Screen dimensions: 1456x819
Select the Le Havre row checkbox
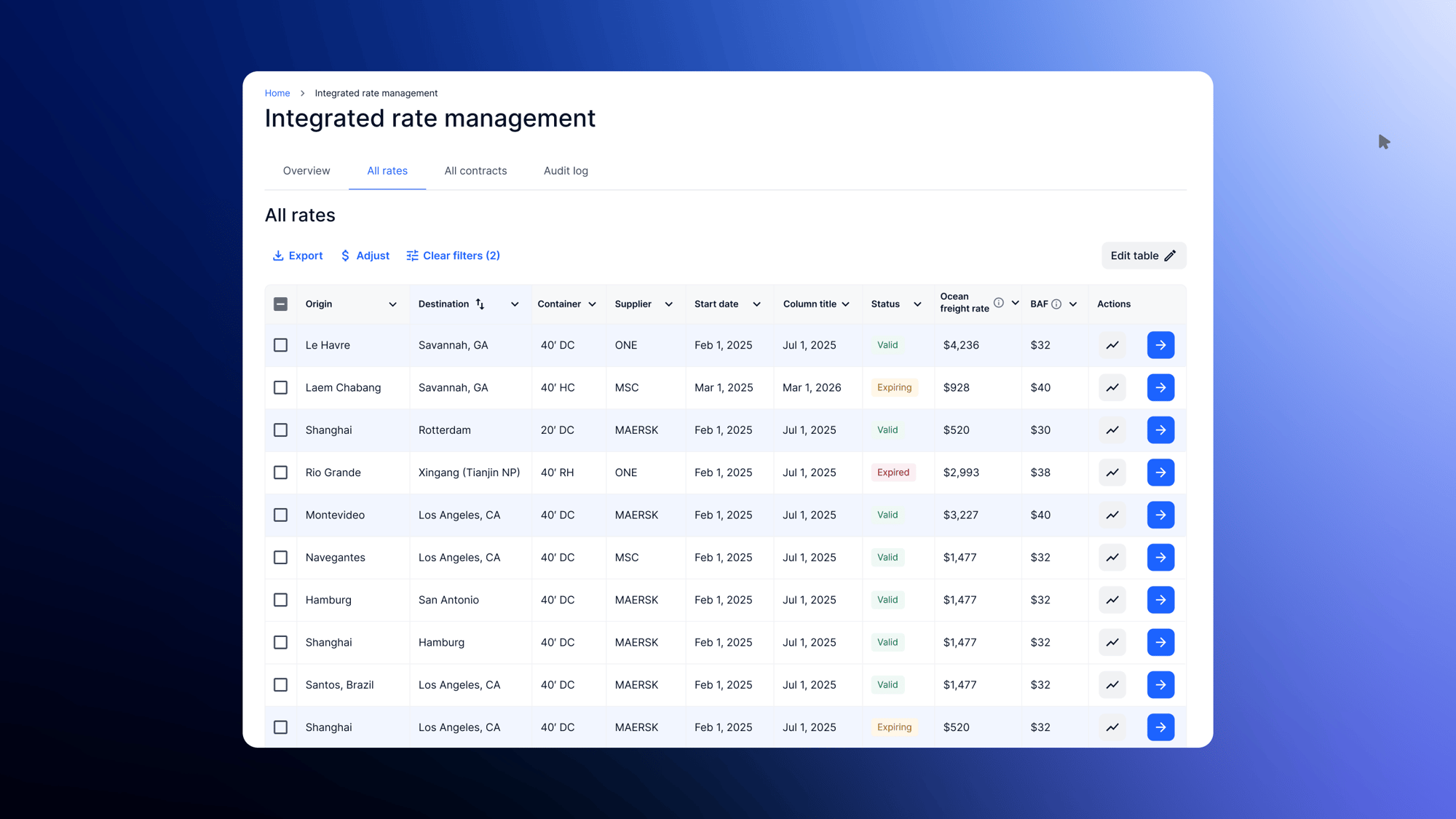click(x=280, y=345)
